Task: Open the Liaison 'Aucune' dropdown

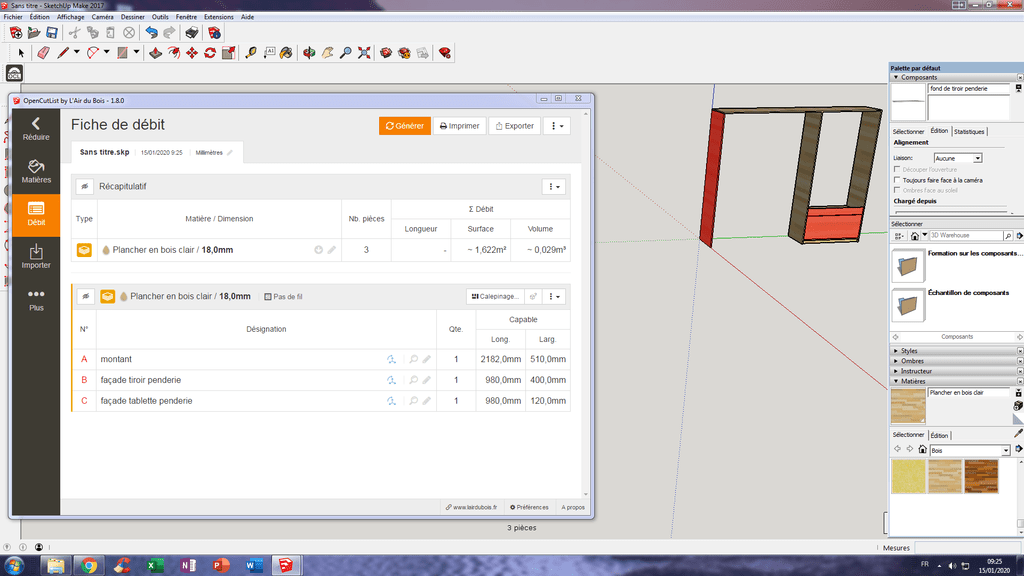Action: pyautogui.click(x=958, y=158)
